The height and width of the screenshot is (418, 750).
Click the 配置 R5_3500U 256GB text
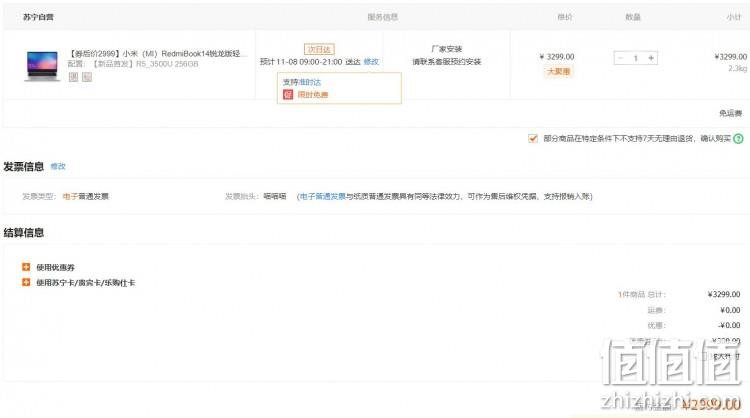coord(132,64)
